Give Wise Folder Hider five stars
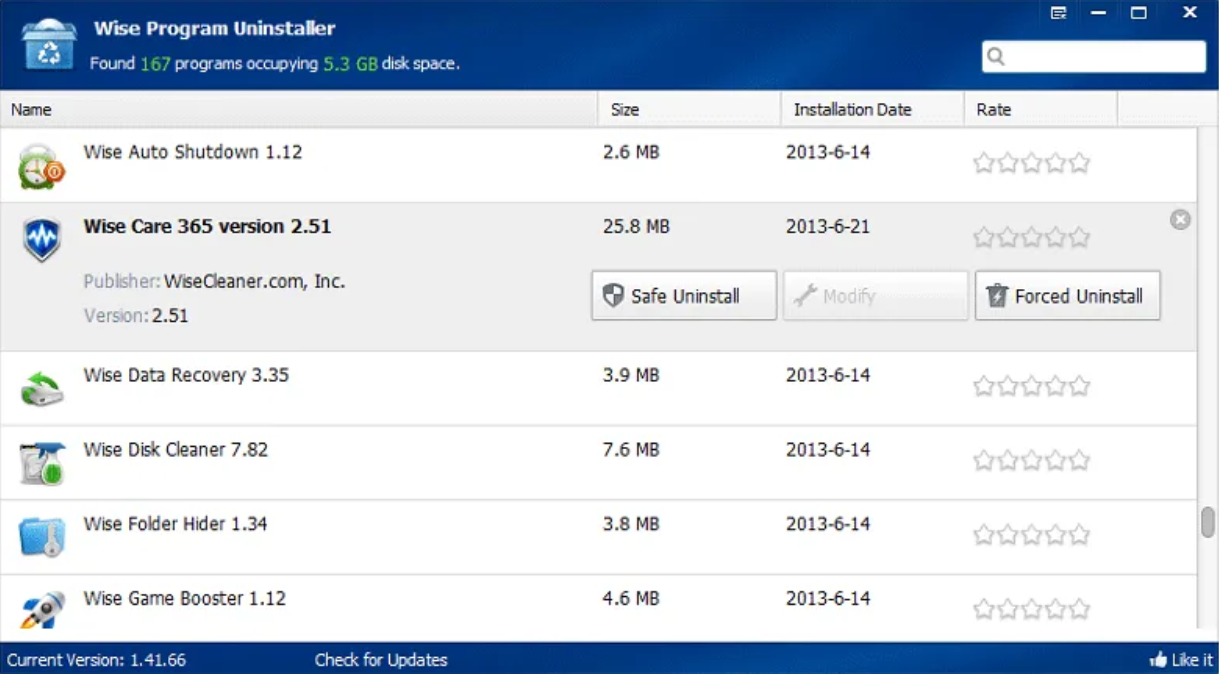 (x=1079, y=535)
